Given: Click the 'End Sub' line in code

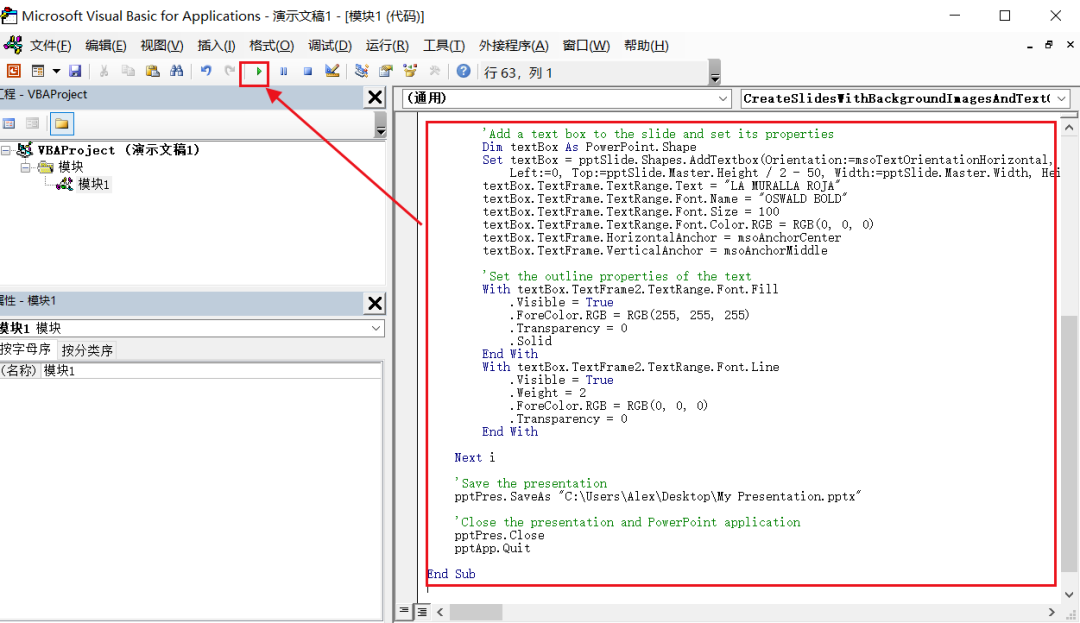Looking at the screenshot, I should 451,574.
